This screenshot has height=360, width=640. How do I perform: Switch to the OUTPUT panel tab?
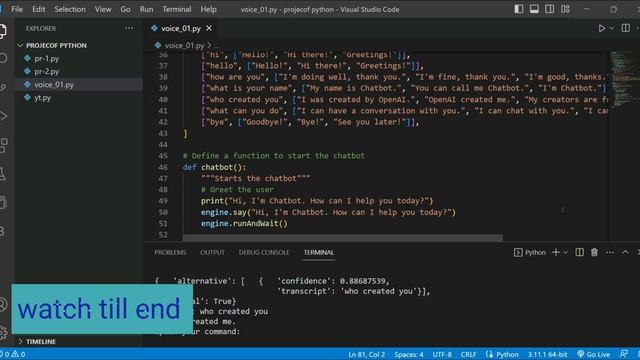click(212, 252)
